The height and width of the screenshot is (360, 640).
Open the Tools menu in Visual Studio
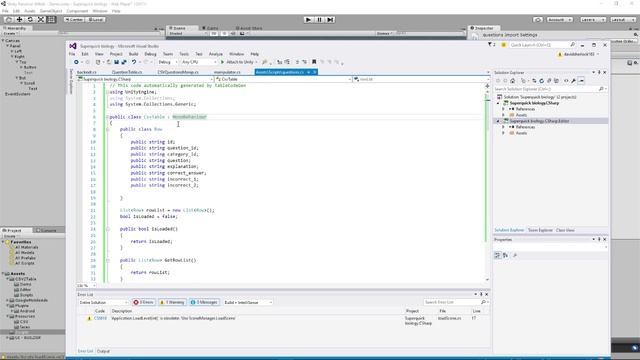[x=184, y=54]
